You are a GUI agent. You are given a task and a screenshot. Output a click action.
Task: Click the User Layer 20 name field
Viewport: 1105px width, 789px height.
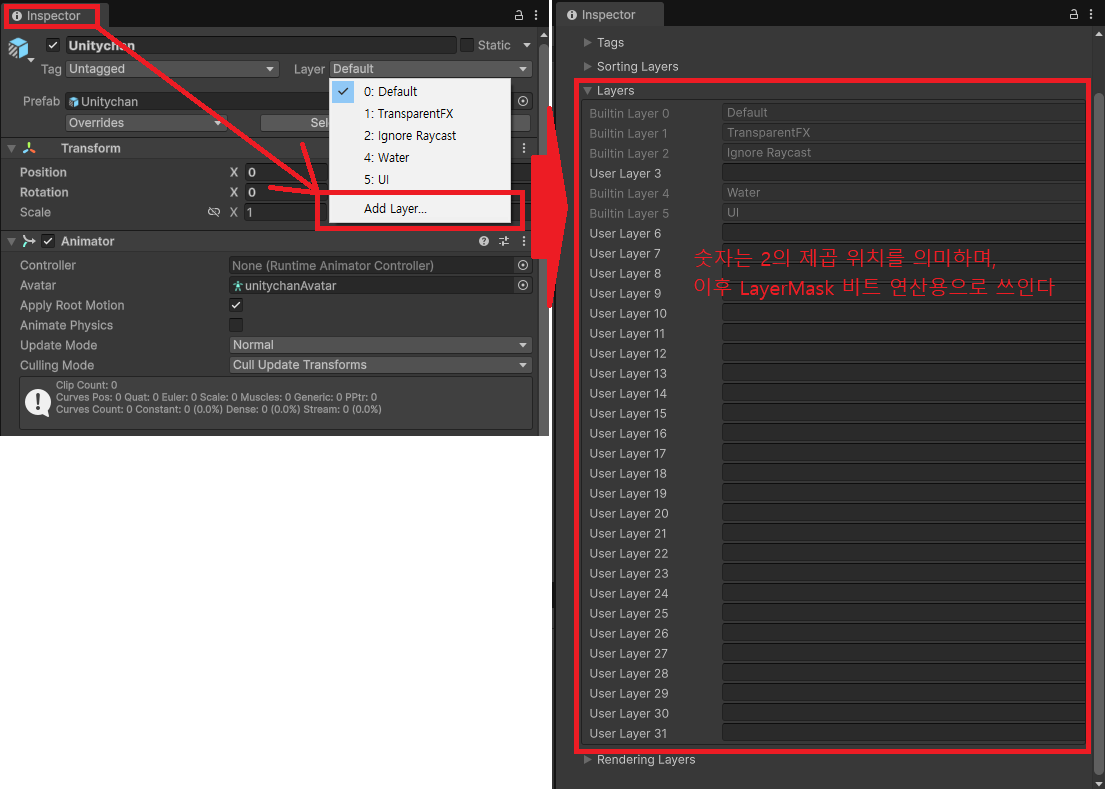(x=903, y=514)
